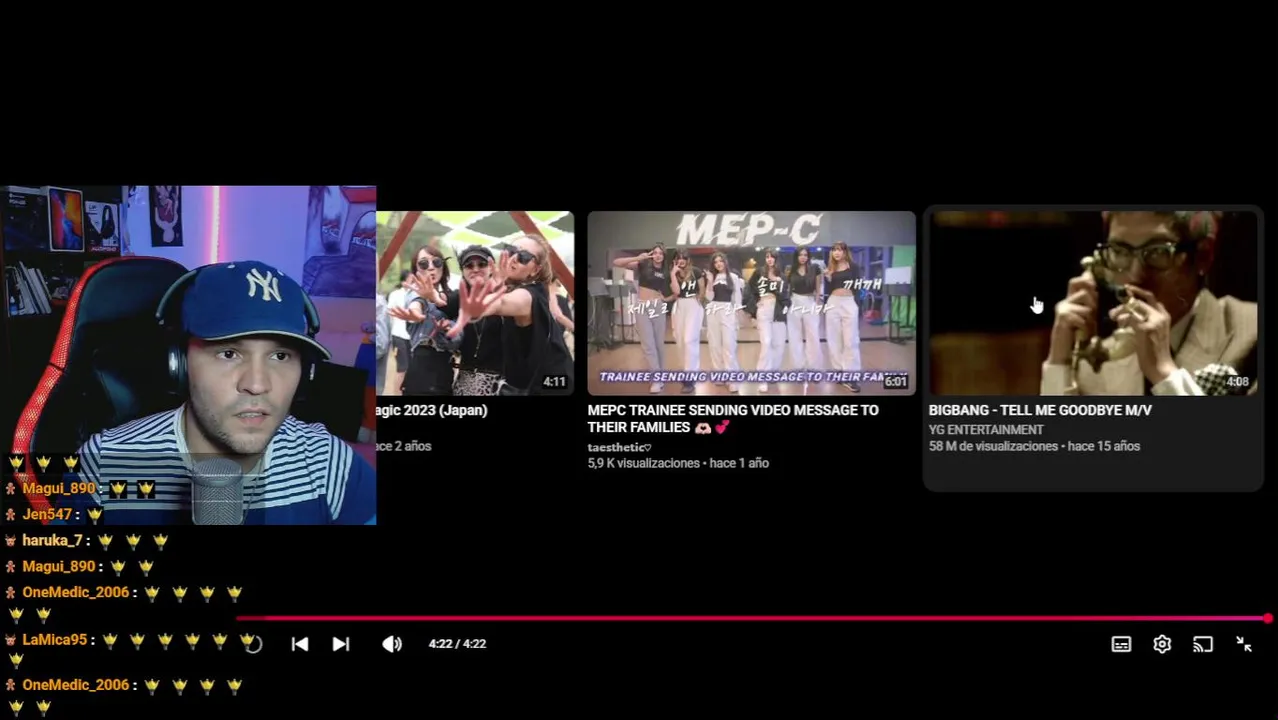This screenshot has width=1278, height=720.
Task: Exit full screen mode
Action: [1244, 645]
